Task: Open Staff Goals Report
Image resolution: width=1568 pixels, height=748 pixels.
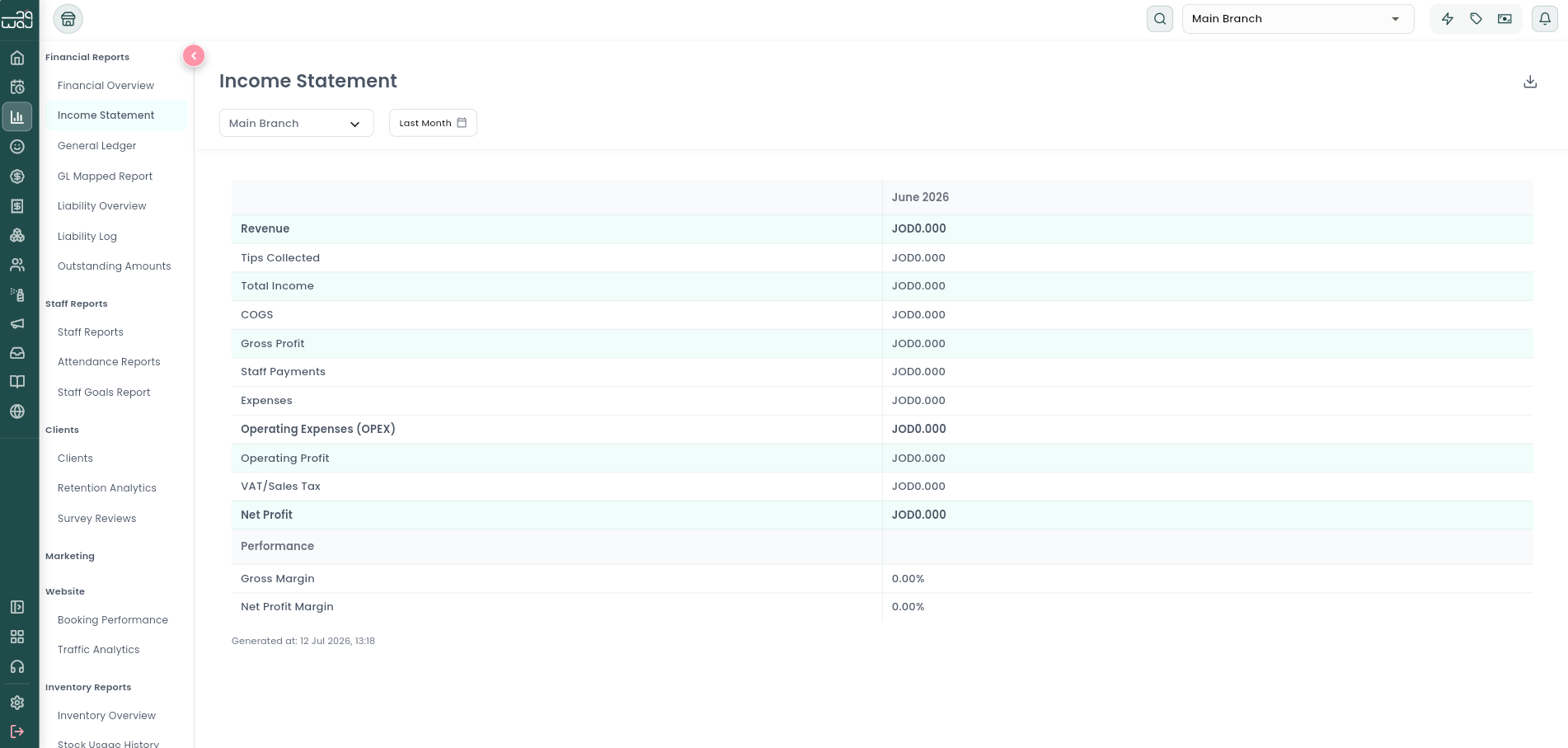Action: point(104,393)
